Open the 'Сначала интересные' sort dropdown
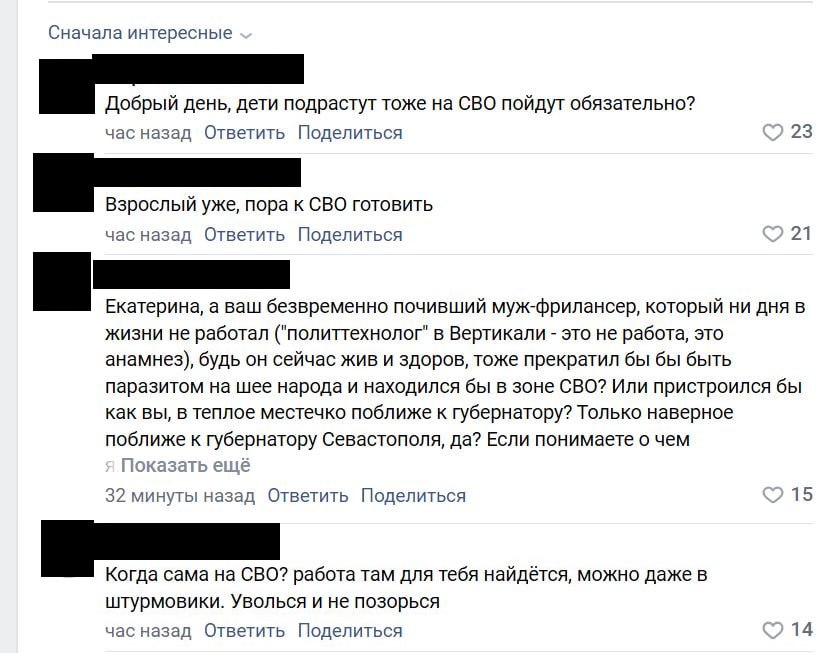 [x=149, y=33]
